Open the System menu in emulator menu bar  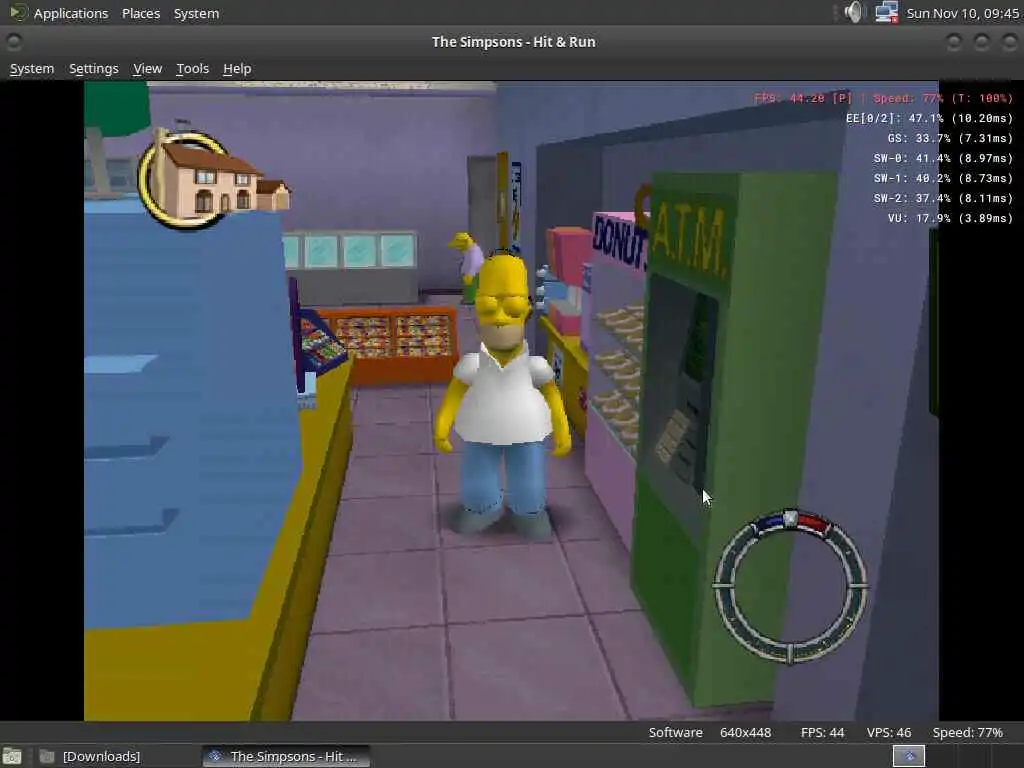[32, 69]
